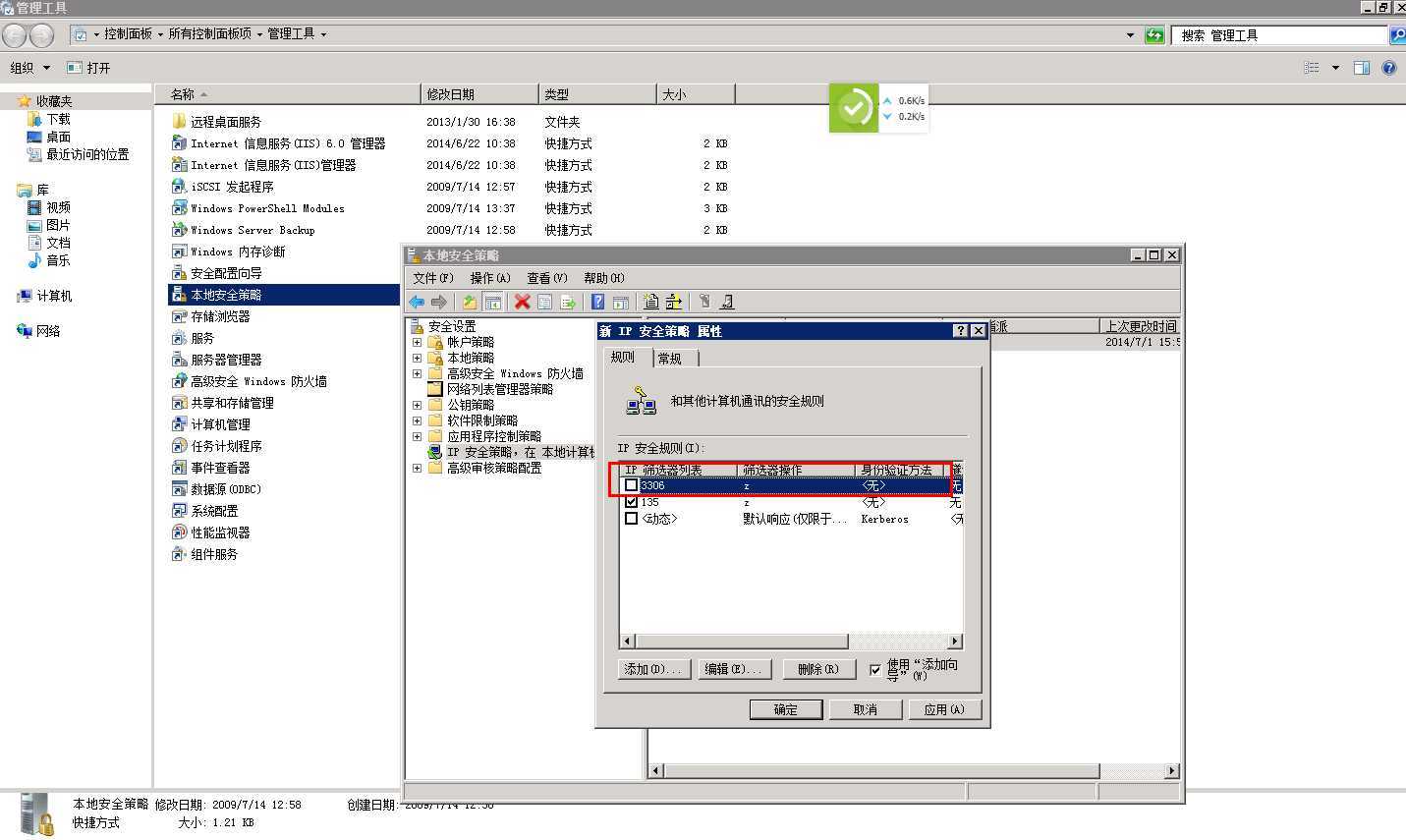Image resolution: width=1406 pixels, height=840 pixels.
Task: Click the rules list horizontal scrollbar thumb
Action: point(742,642)
